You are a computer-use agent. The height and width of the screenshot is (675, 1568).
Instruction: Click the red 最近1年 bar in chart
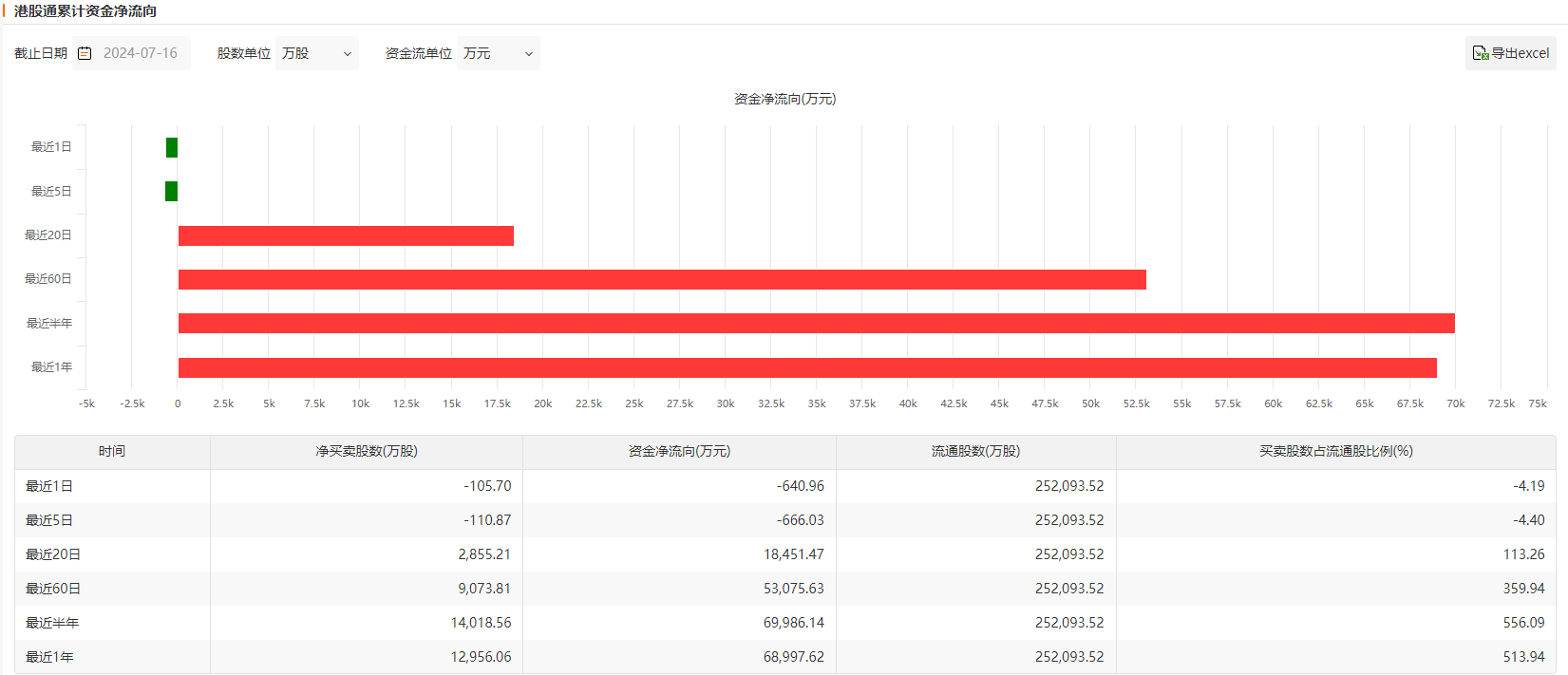[x=807, y=367]
